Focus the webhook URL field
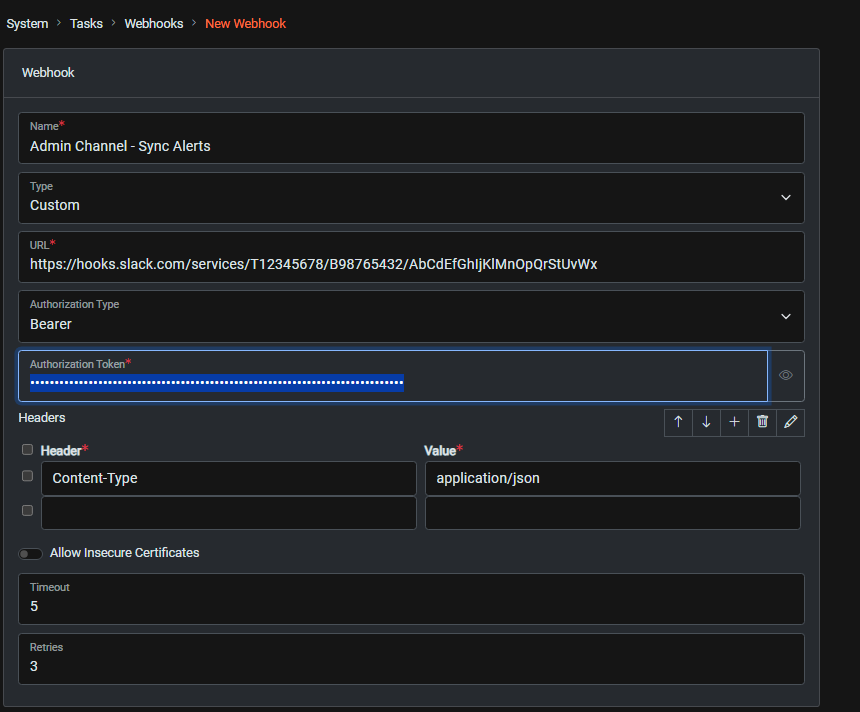Viewport: 860px width, 712px height. [411, 264]
